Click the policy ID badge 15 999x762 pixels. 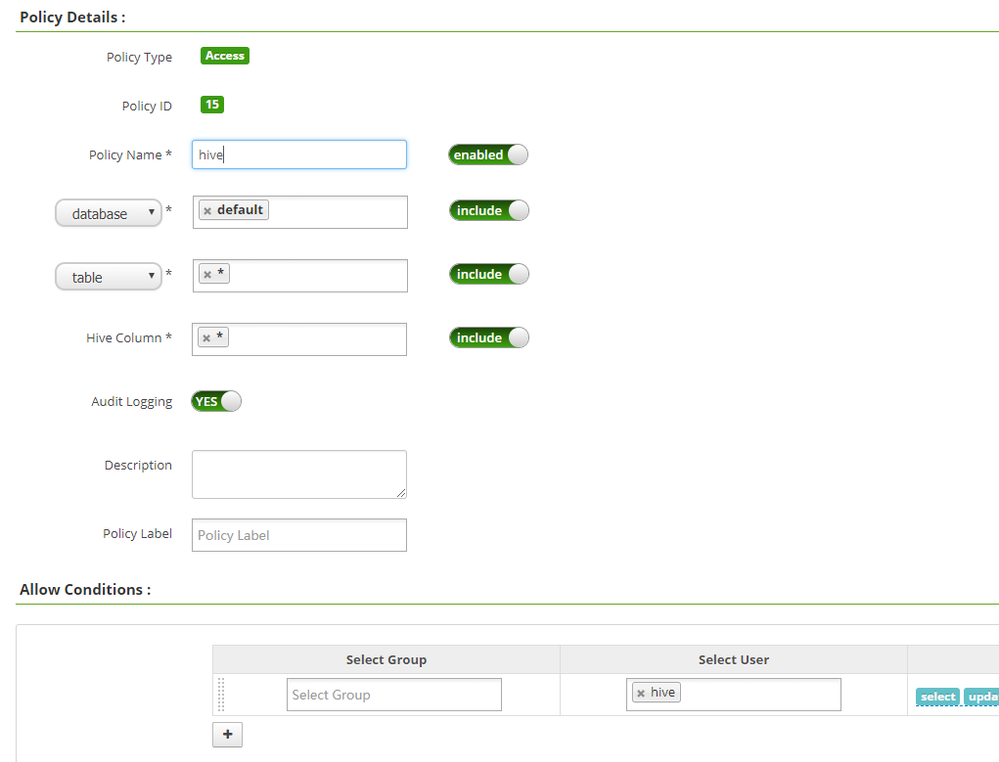[x=212, y=104]
